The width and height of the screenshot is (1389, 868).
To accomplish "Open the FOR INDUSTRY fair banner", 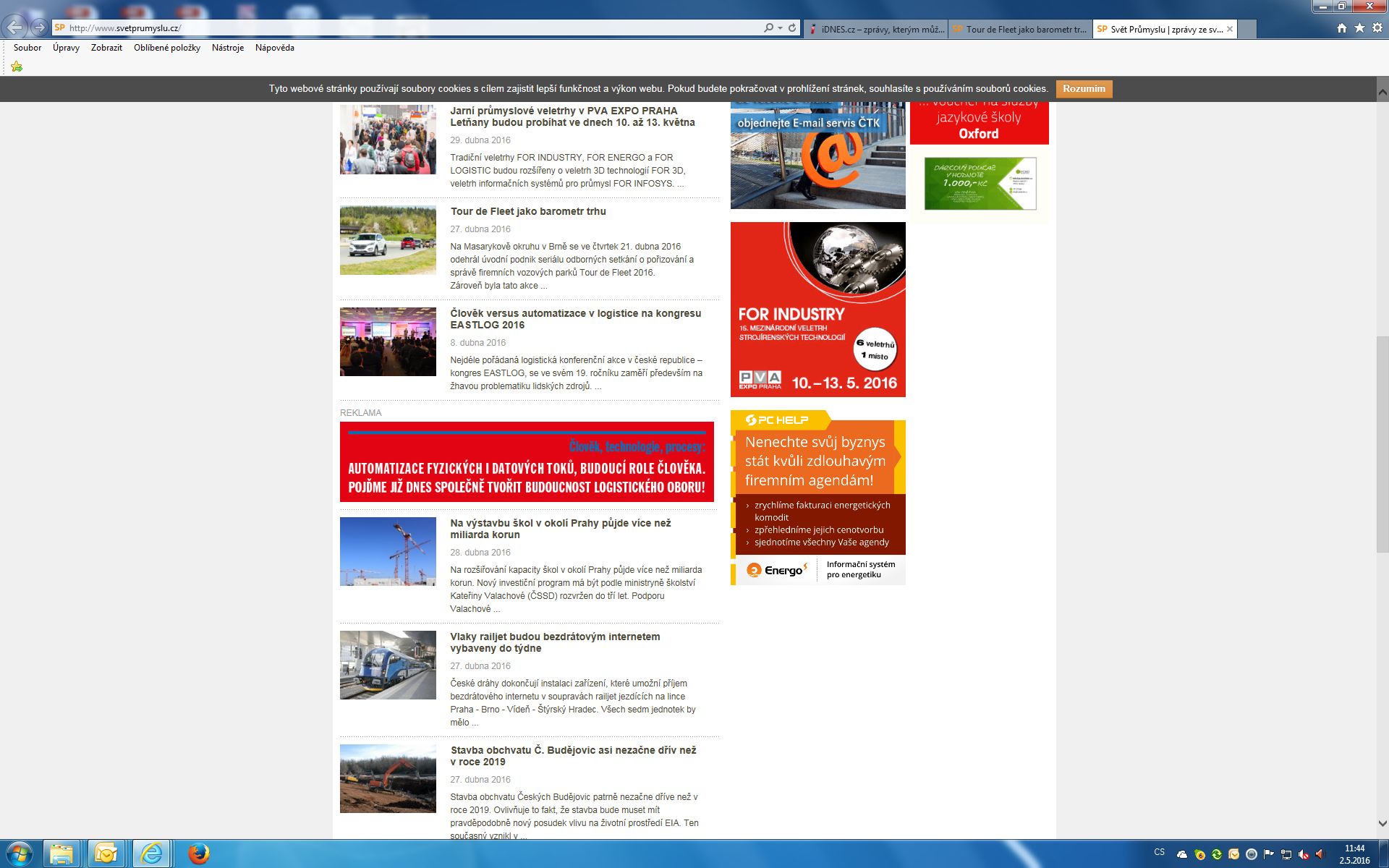I will [817, 310].
